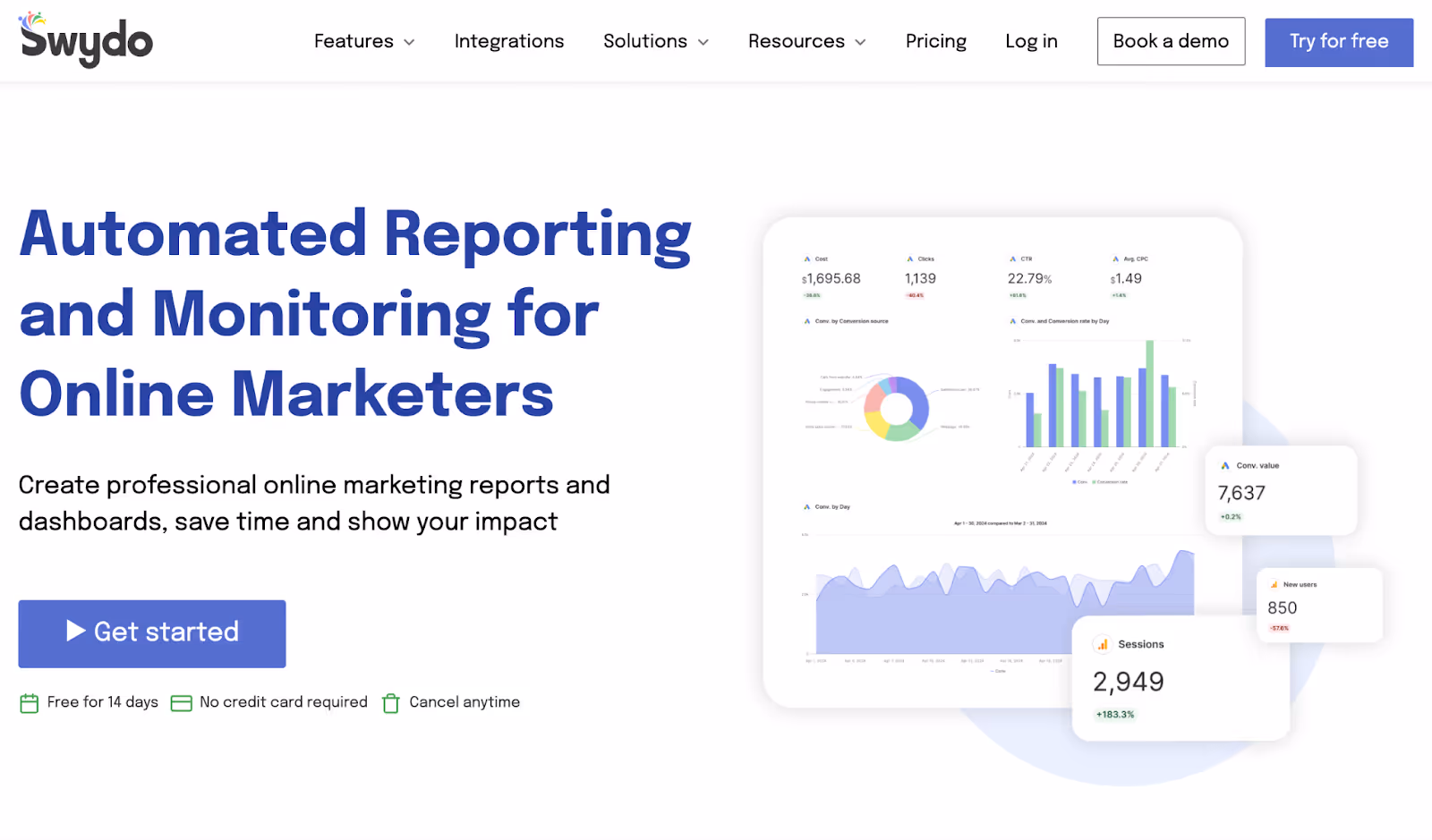The width and height of the screenshot is (1432, 840).
Task: Open the Pricing page
Action: (936, 41)
